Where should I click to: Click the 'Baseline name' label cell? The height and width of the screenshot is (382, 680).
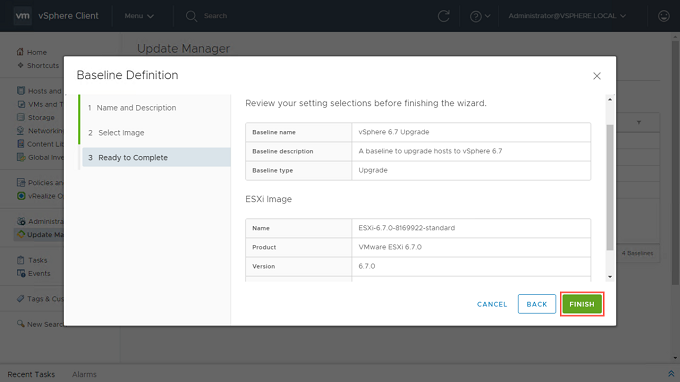tap(298, 132)
